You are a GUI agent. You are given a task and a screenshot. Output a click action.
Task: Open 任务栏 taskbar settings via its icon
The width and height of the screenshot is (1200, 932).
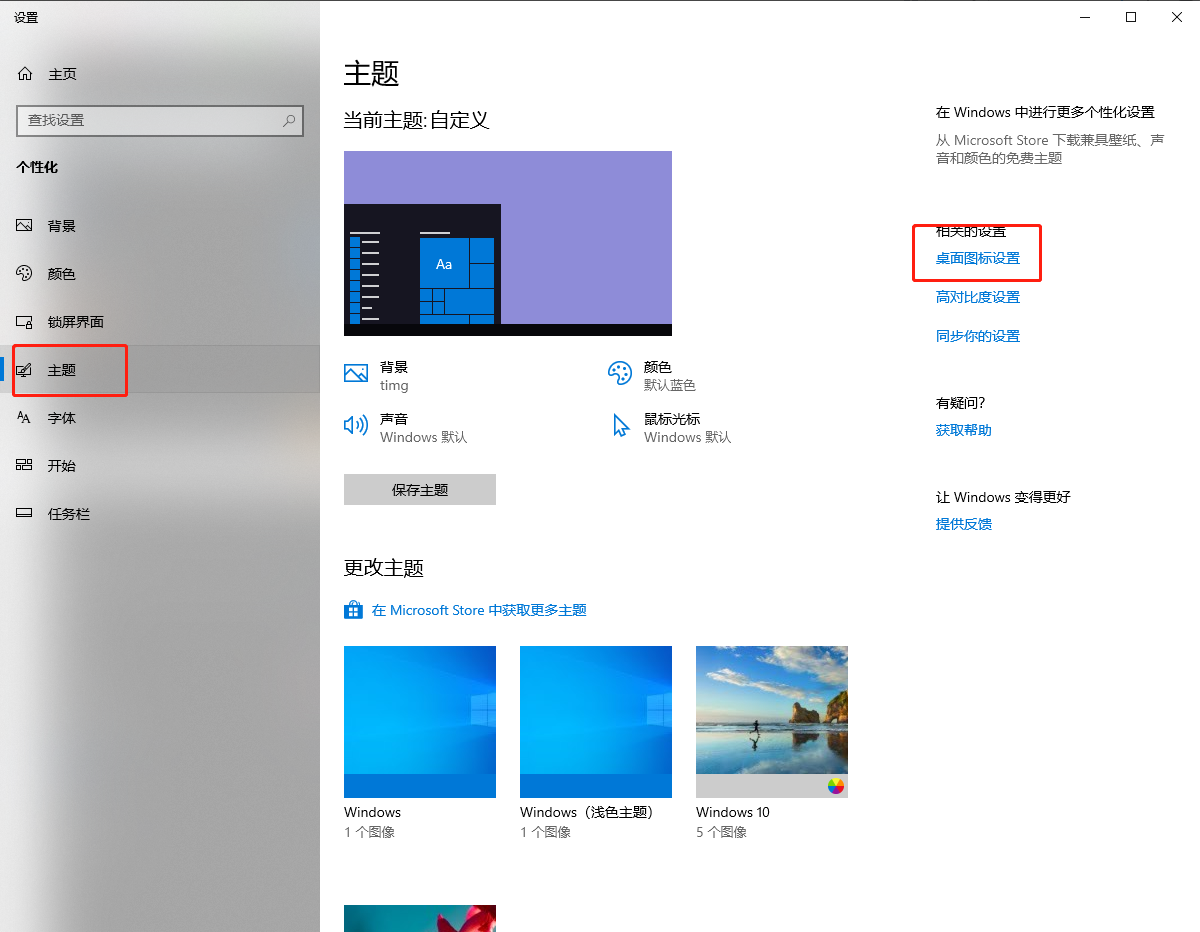(24, 513)
